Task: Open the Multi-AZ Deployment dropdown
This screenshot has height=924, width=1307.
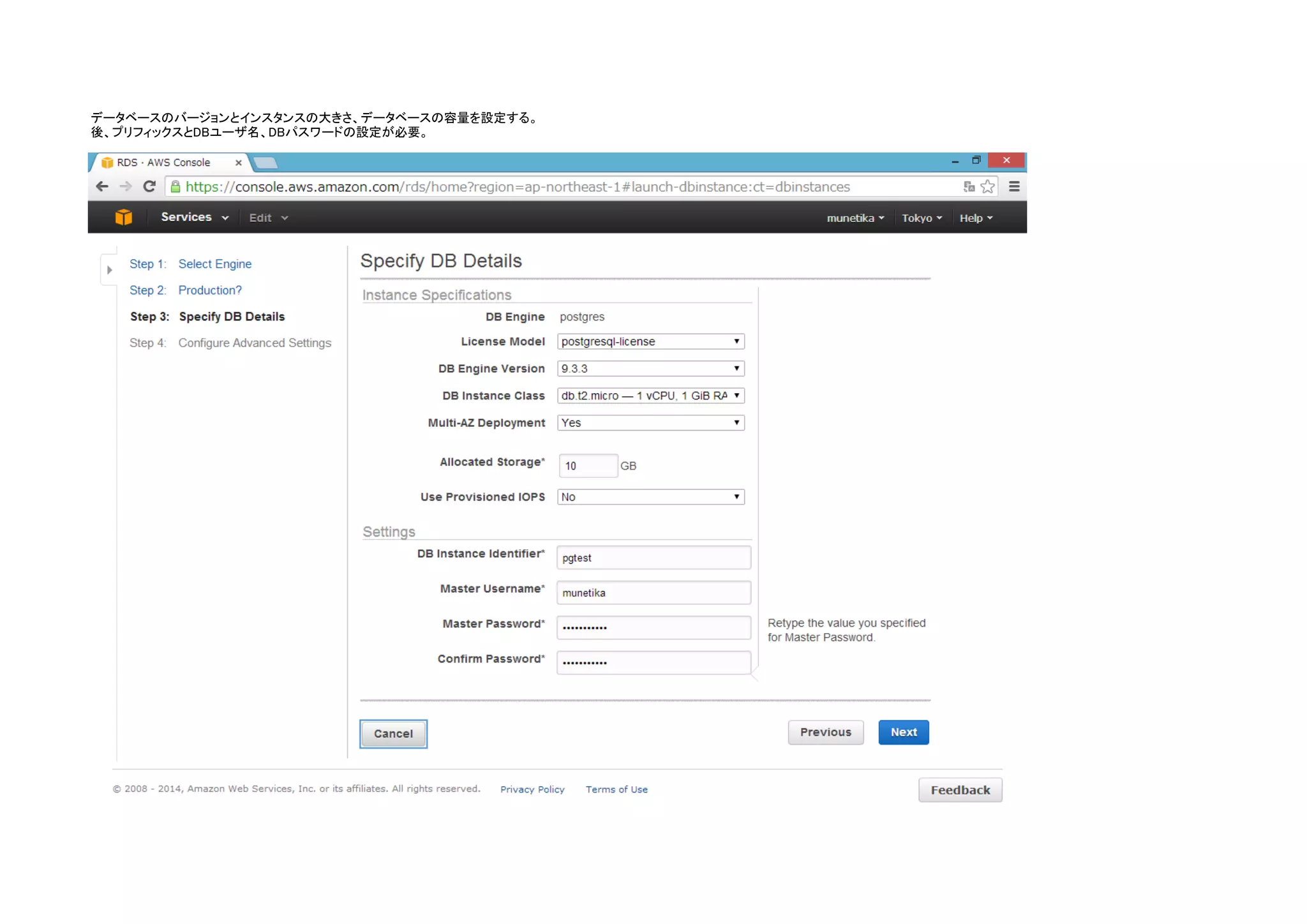Action: (650, 422)
